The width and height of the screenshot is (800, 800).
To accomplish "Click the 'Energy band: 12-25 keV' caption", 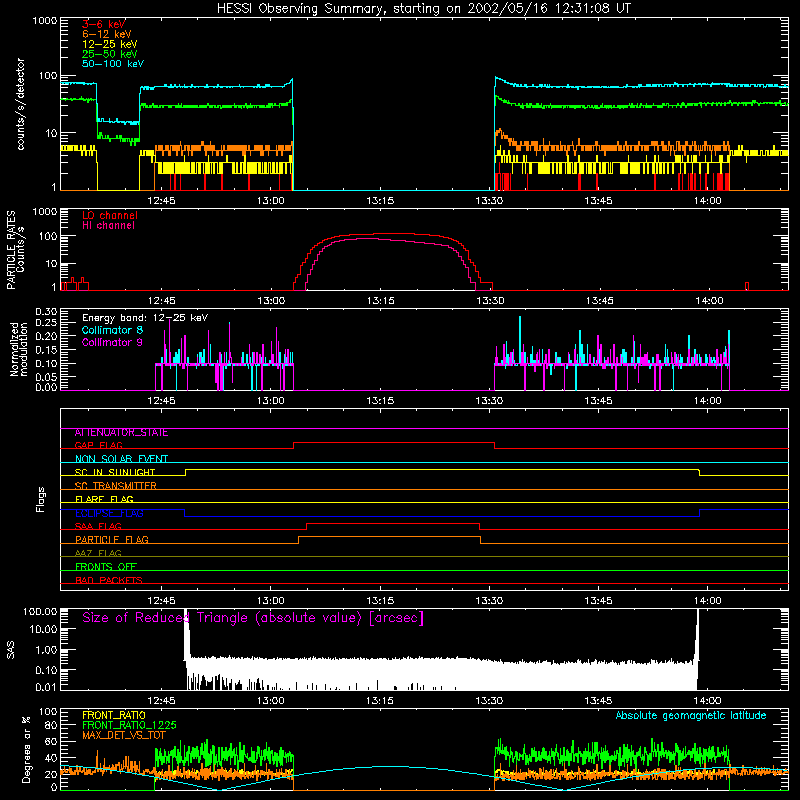I will [145, 318].
